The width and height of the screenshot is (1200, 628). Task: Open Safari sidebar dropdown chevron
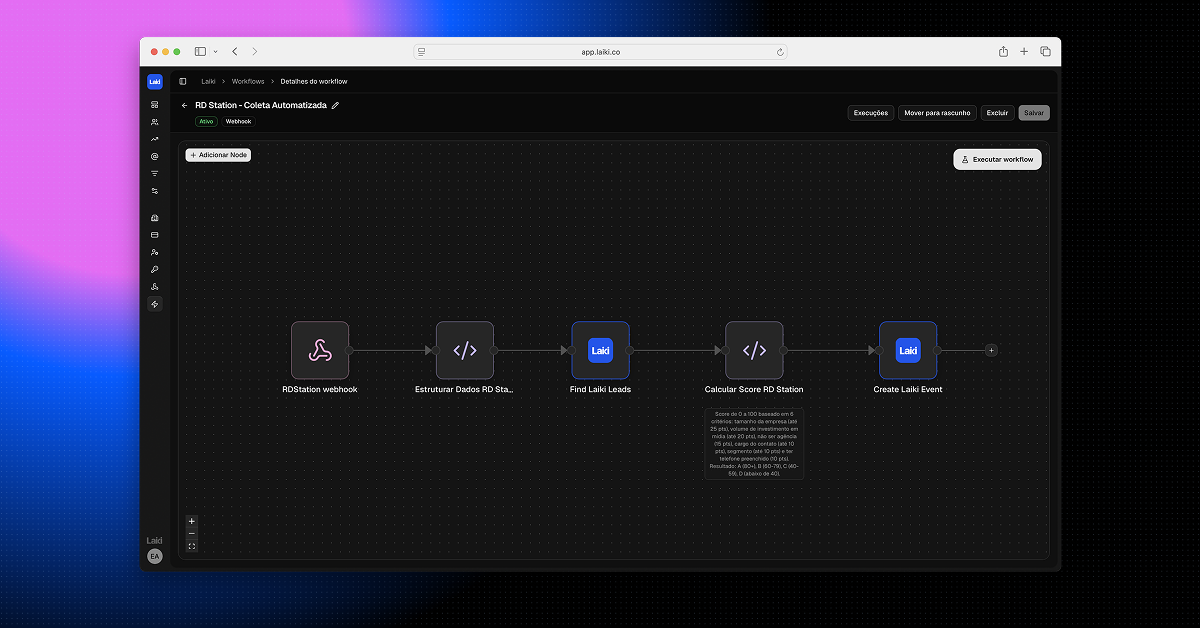pyautogui.click(x=215, y=51)
